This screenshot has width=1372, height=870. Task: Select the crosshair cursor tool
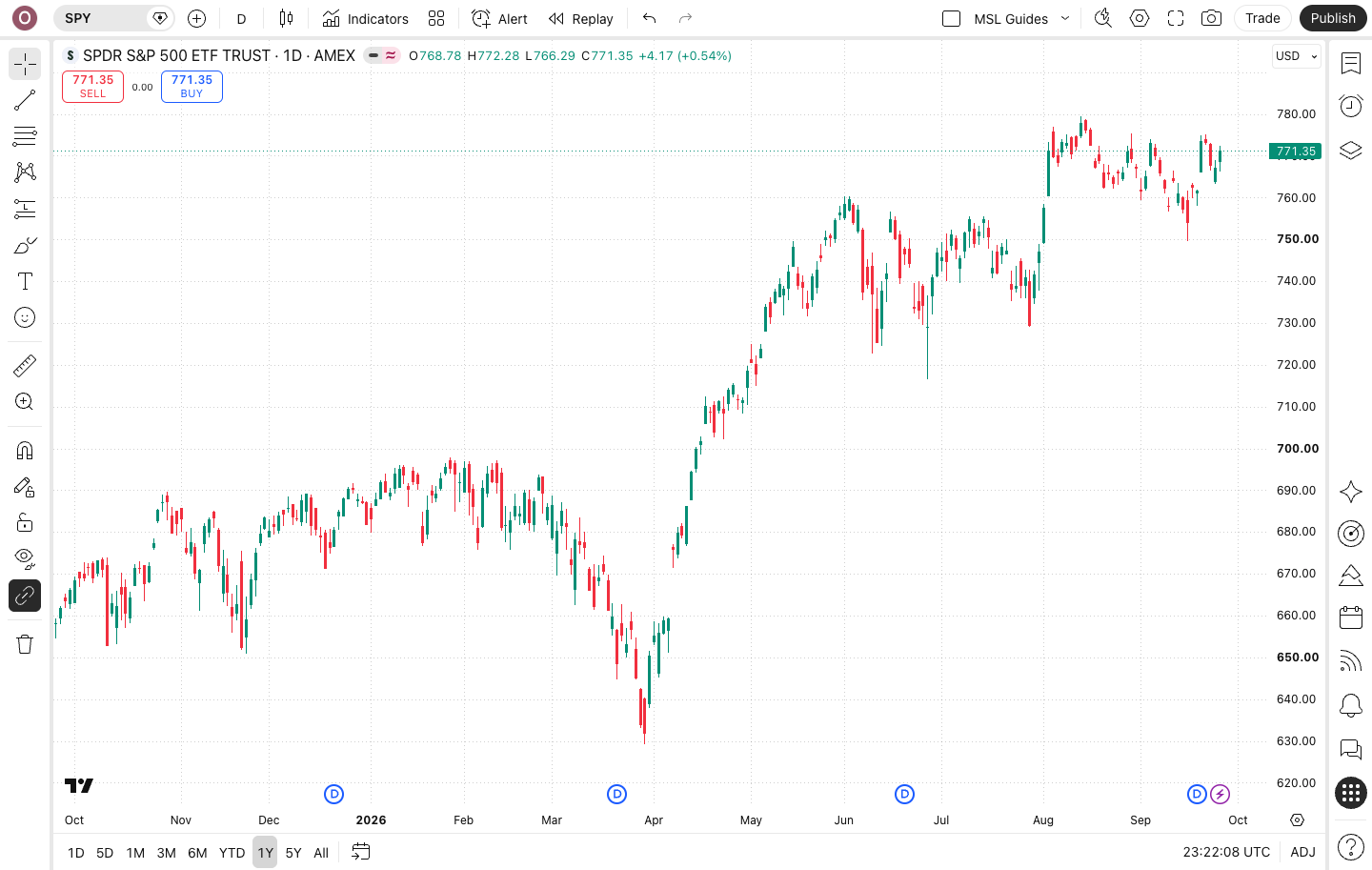pyautogui.click(x=25, y=64)
